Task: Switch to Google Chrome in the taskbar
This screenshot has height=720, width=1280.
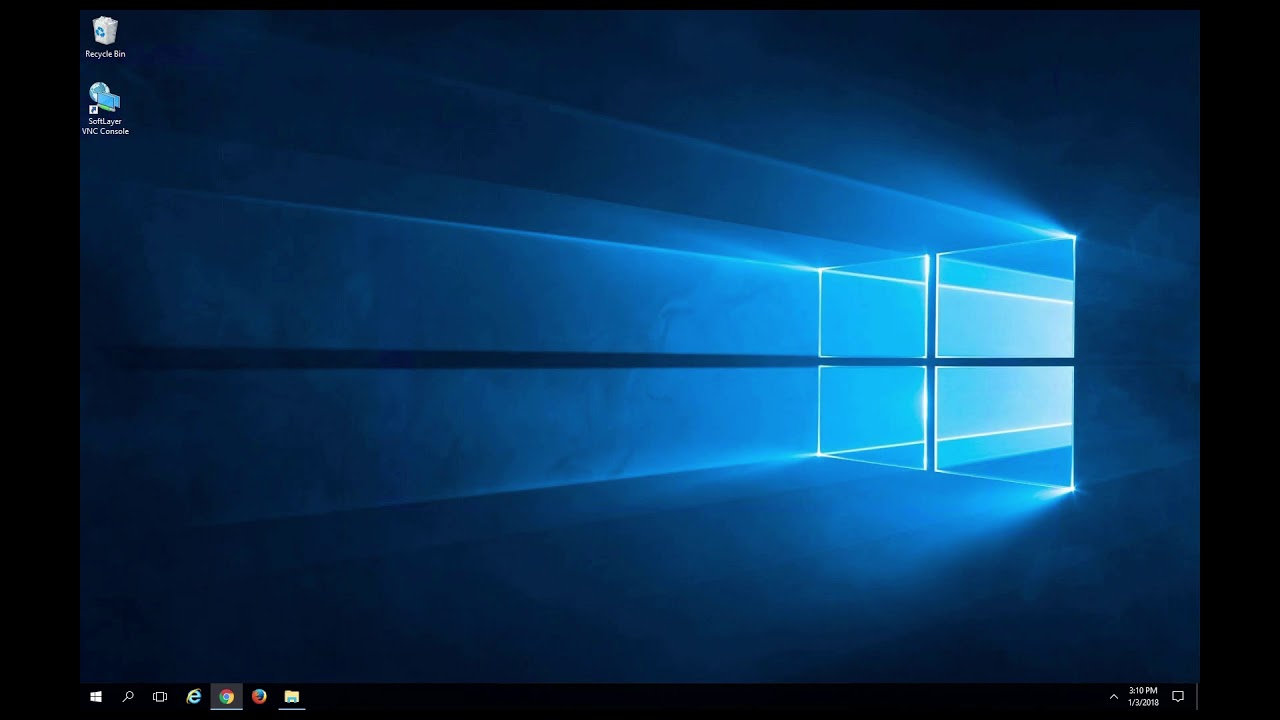Action: [x=227, y=697]
